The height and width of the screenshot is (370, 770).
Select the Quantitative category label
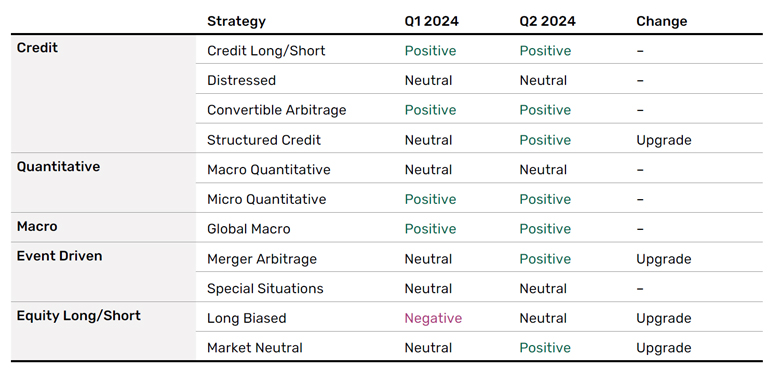point(58,167)
